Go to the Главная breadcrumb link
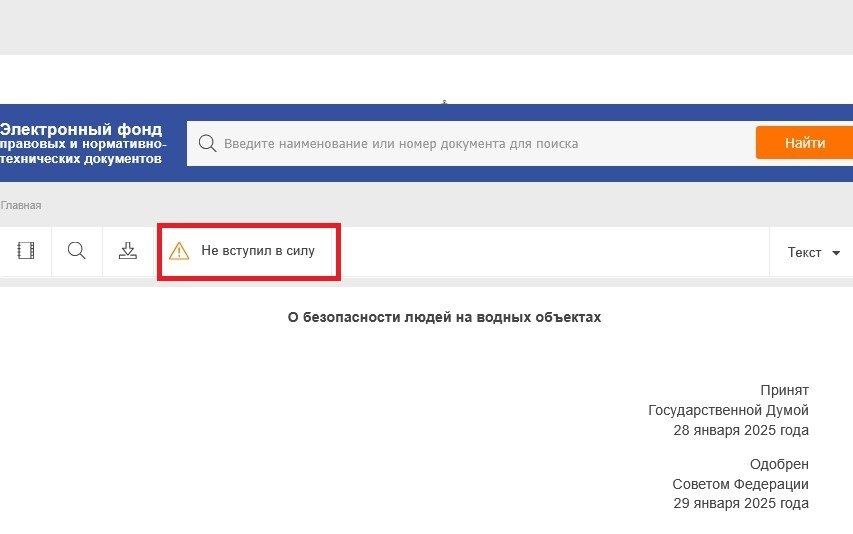853x534 pixels. (x=21, y=205)
